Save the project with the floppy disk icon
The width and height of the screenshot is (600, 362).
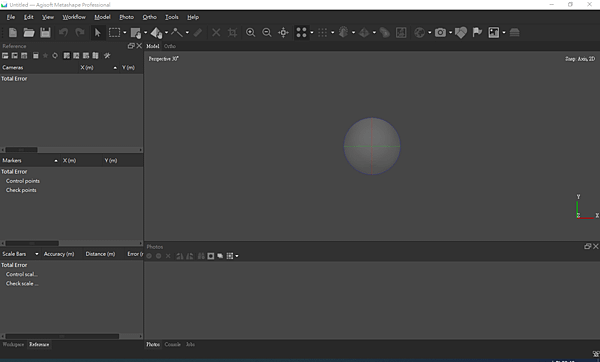click(x=45, y=33)
